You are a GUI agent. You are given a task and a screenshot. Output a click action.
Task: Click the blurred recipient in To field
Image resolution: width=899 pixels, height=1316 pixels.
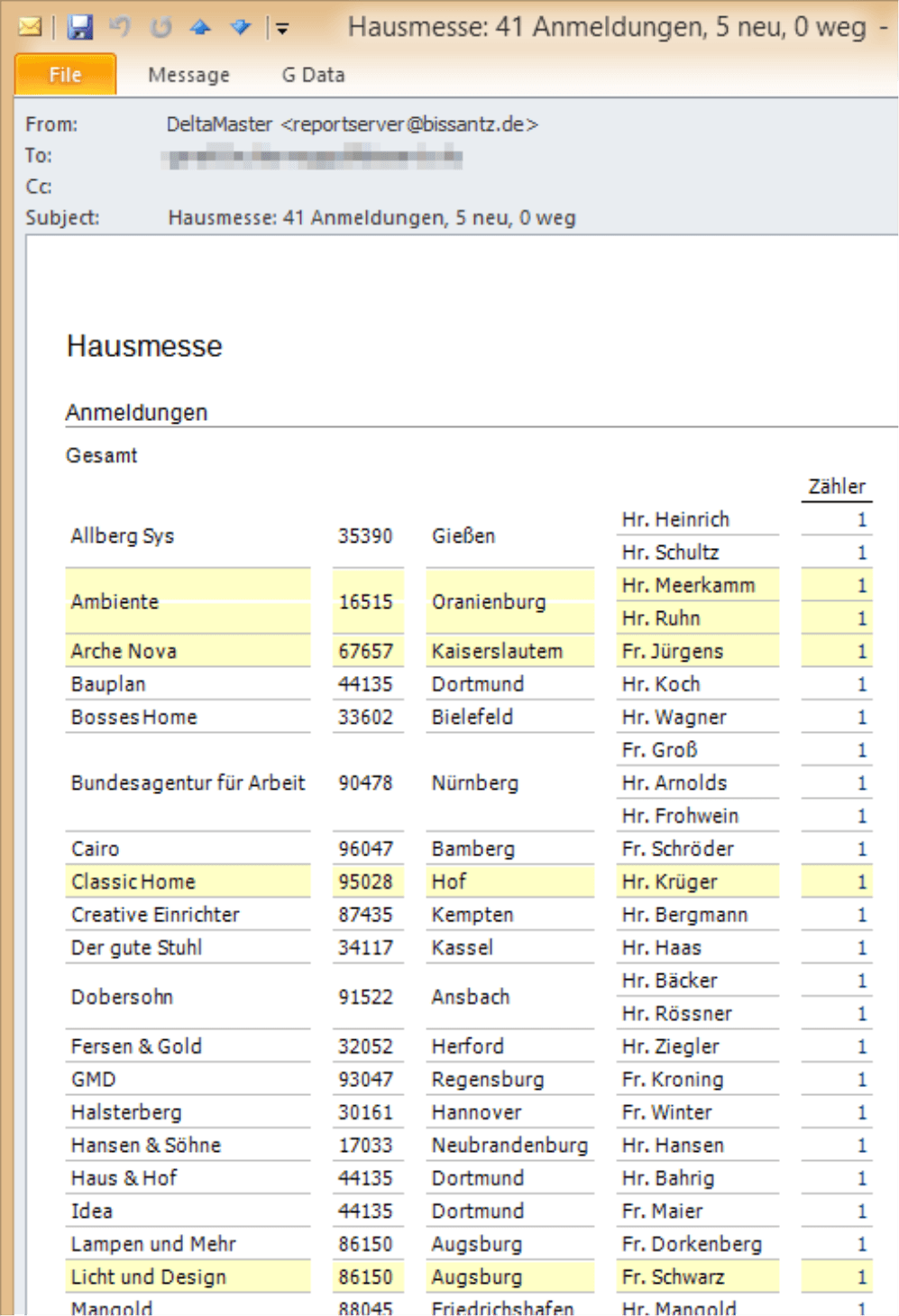[313, 158]
